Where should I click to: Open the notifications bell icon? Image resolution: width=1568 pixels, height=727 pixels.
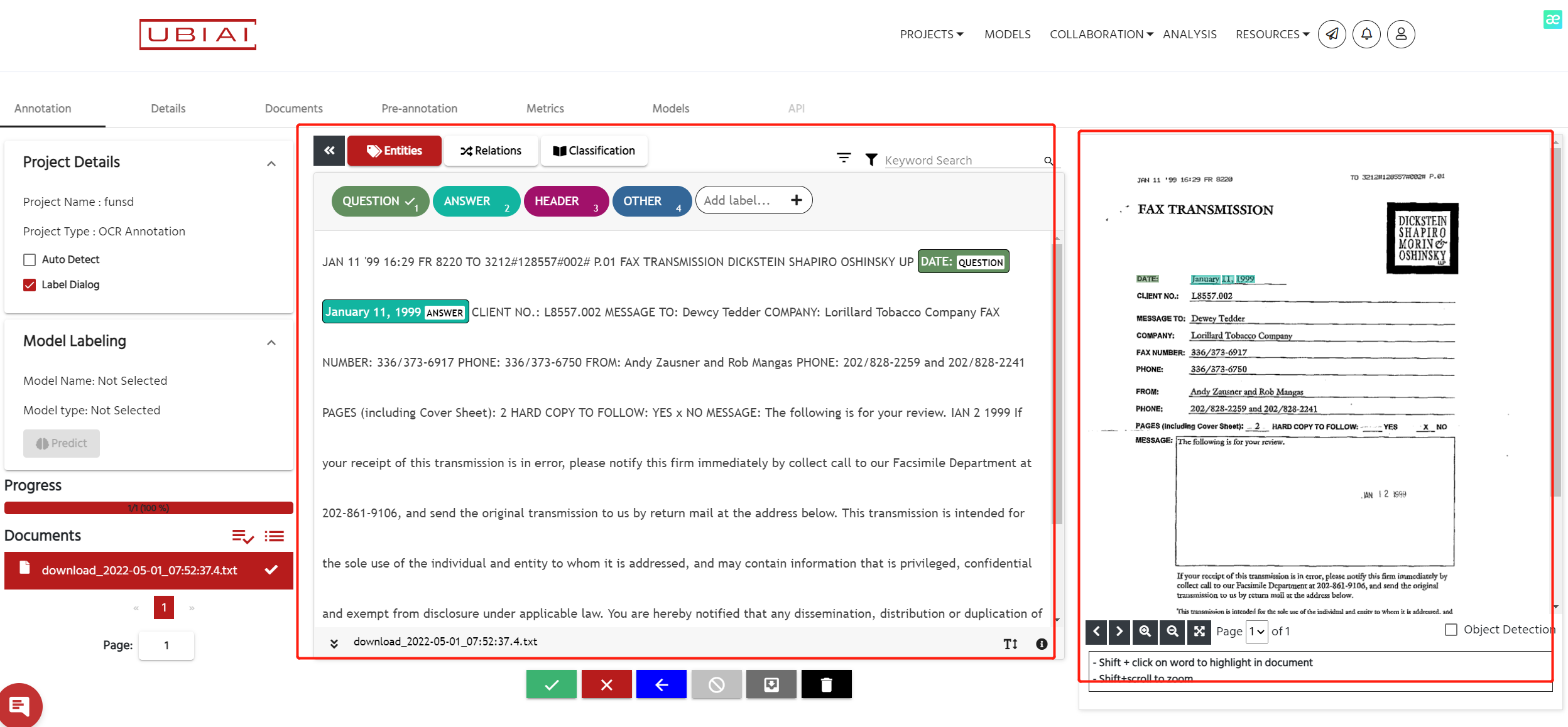click(1366, 34)
